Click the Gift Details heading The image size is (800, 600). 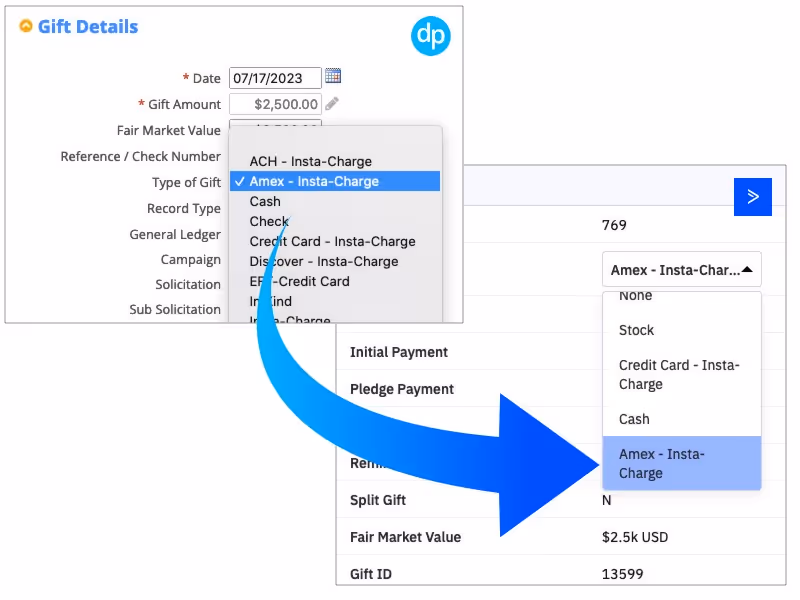click(88, 27)
